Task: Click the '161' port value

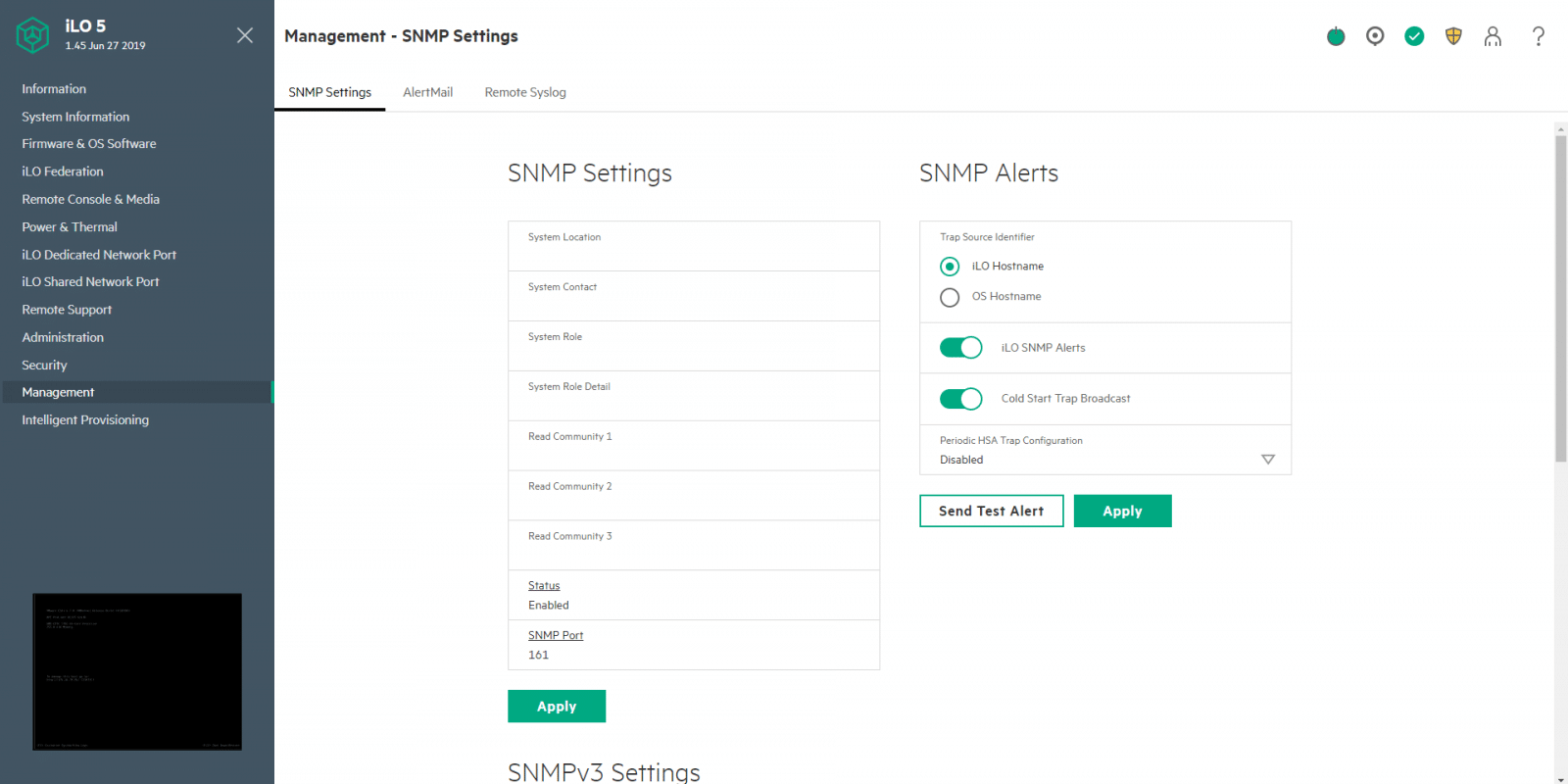Action: coord(538,656)
